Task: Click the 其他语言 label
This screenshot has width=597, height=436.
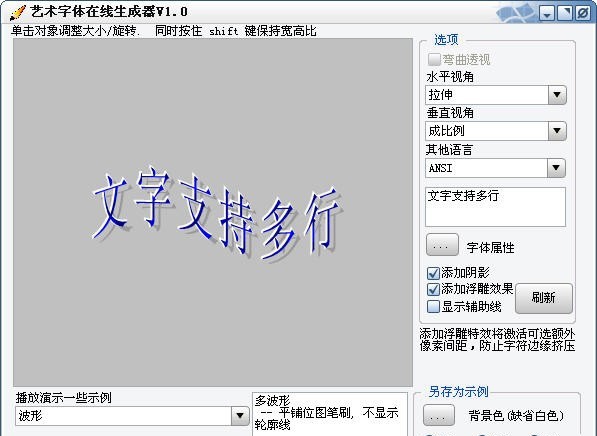Action: pyautogui.click(x=449, y=150)
